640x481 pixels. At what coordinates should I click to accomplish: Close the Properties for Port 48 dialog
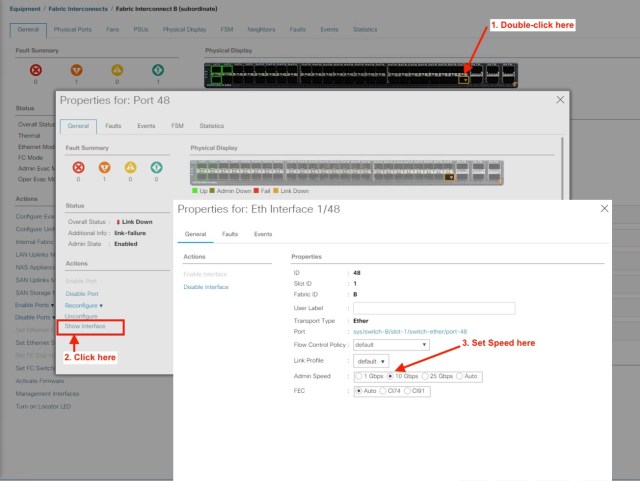tap(559, 101)
